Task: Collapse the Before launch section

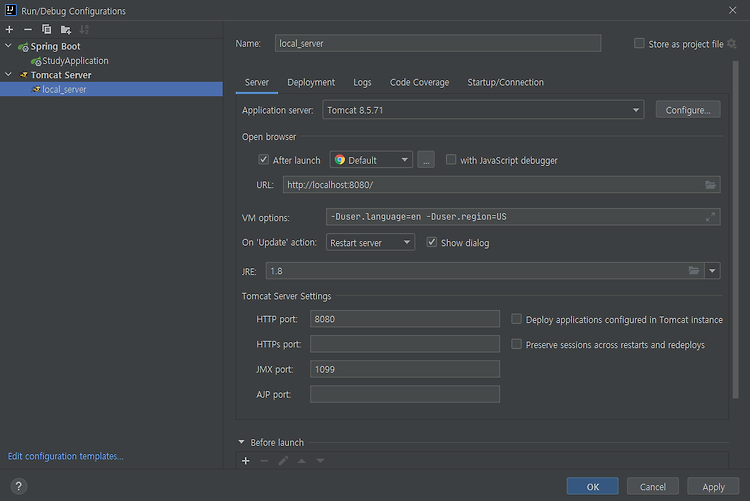Action: (x=242, y=442)
